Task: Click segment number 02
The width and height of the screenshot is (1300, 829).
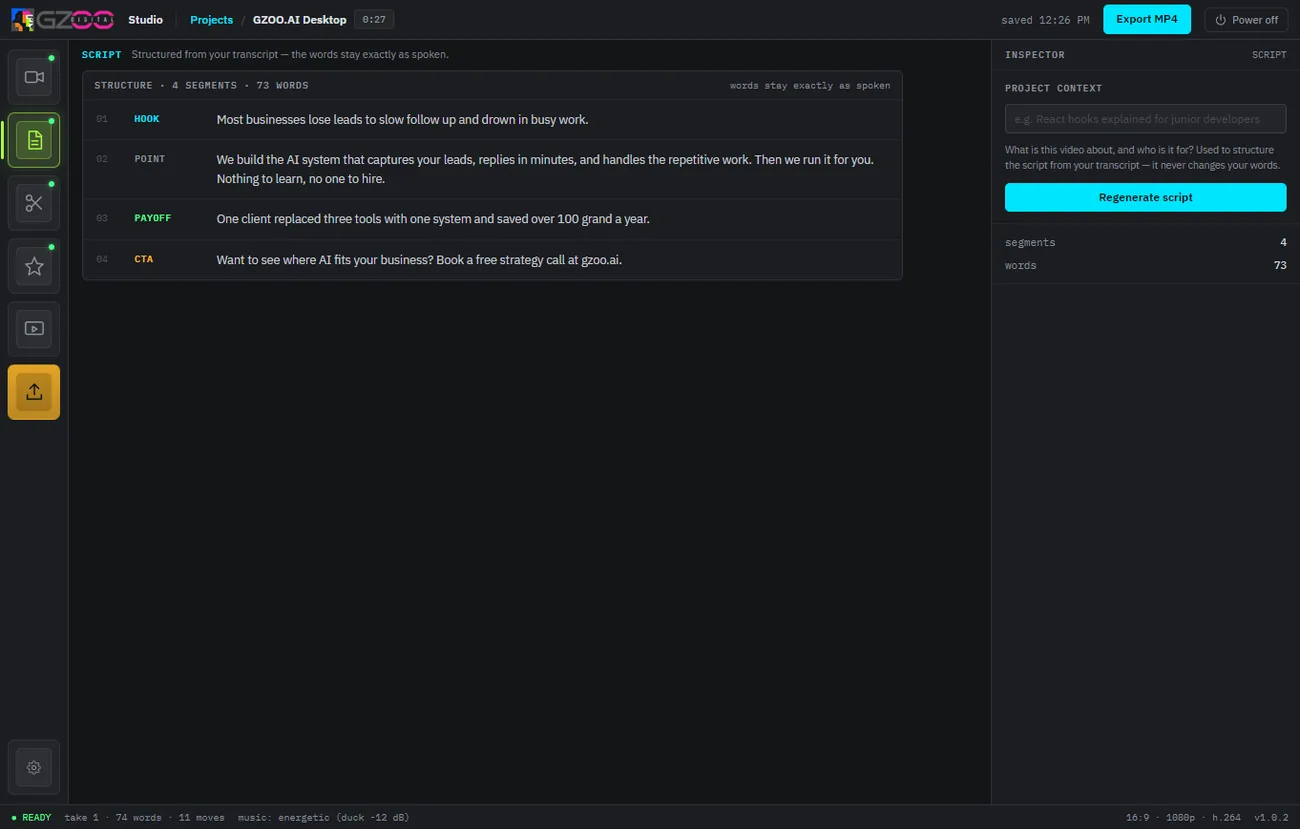Action: (101, 159)
